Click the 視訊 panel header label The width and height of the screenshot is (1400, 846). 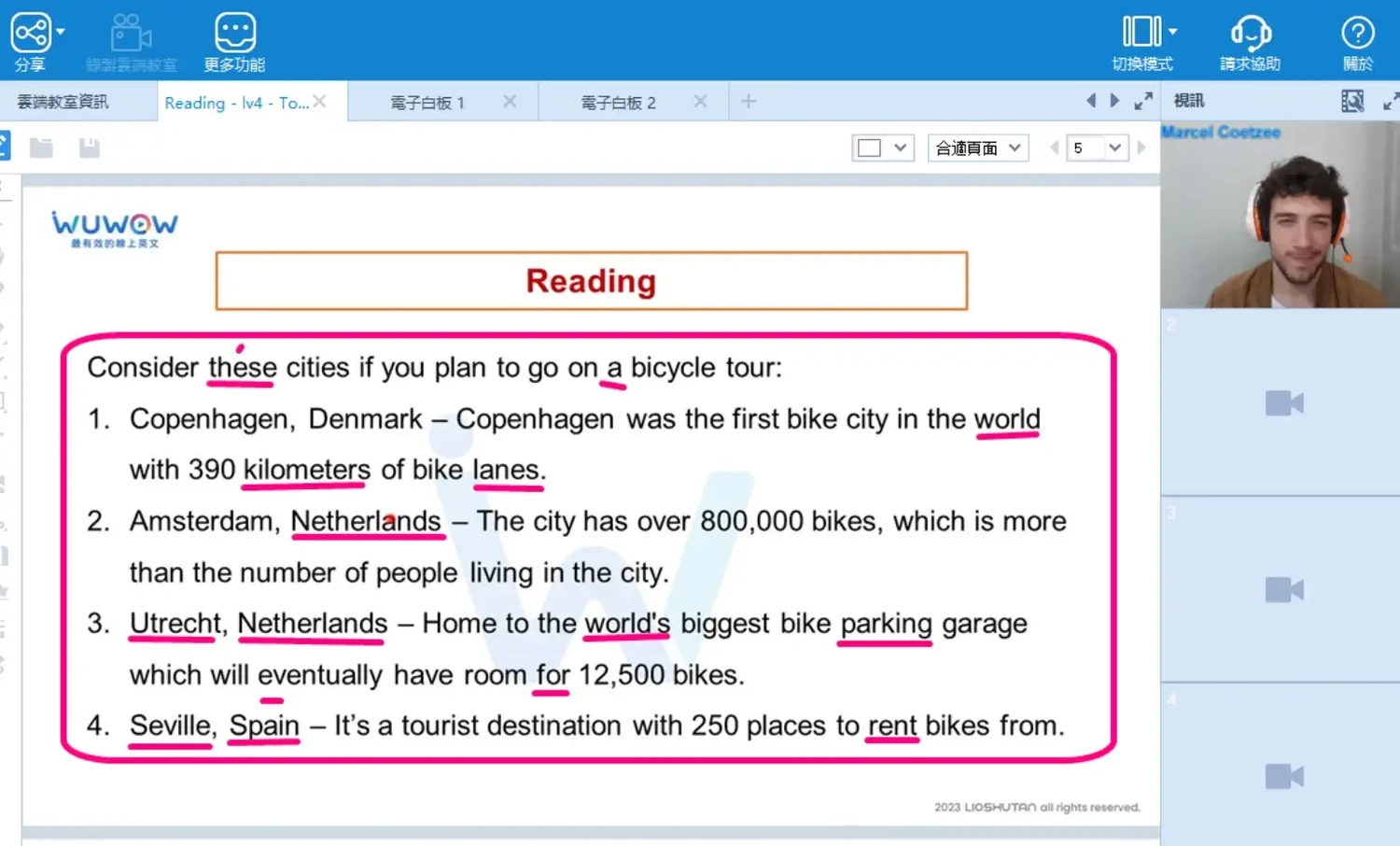point(1189,101)
